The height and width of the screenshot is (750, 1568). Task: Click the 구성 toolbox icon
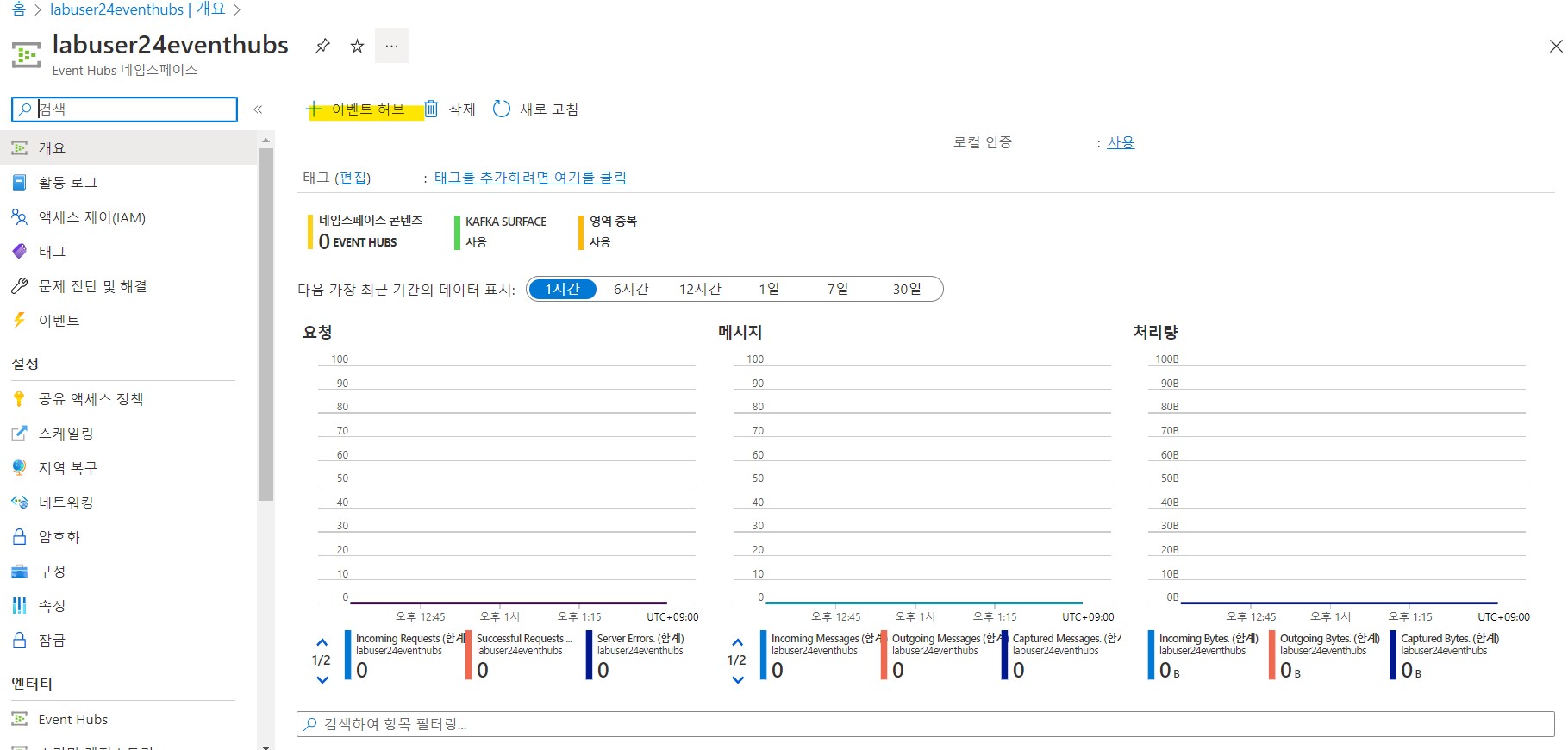pos(19,572)
